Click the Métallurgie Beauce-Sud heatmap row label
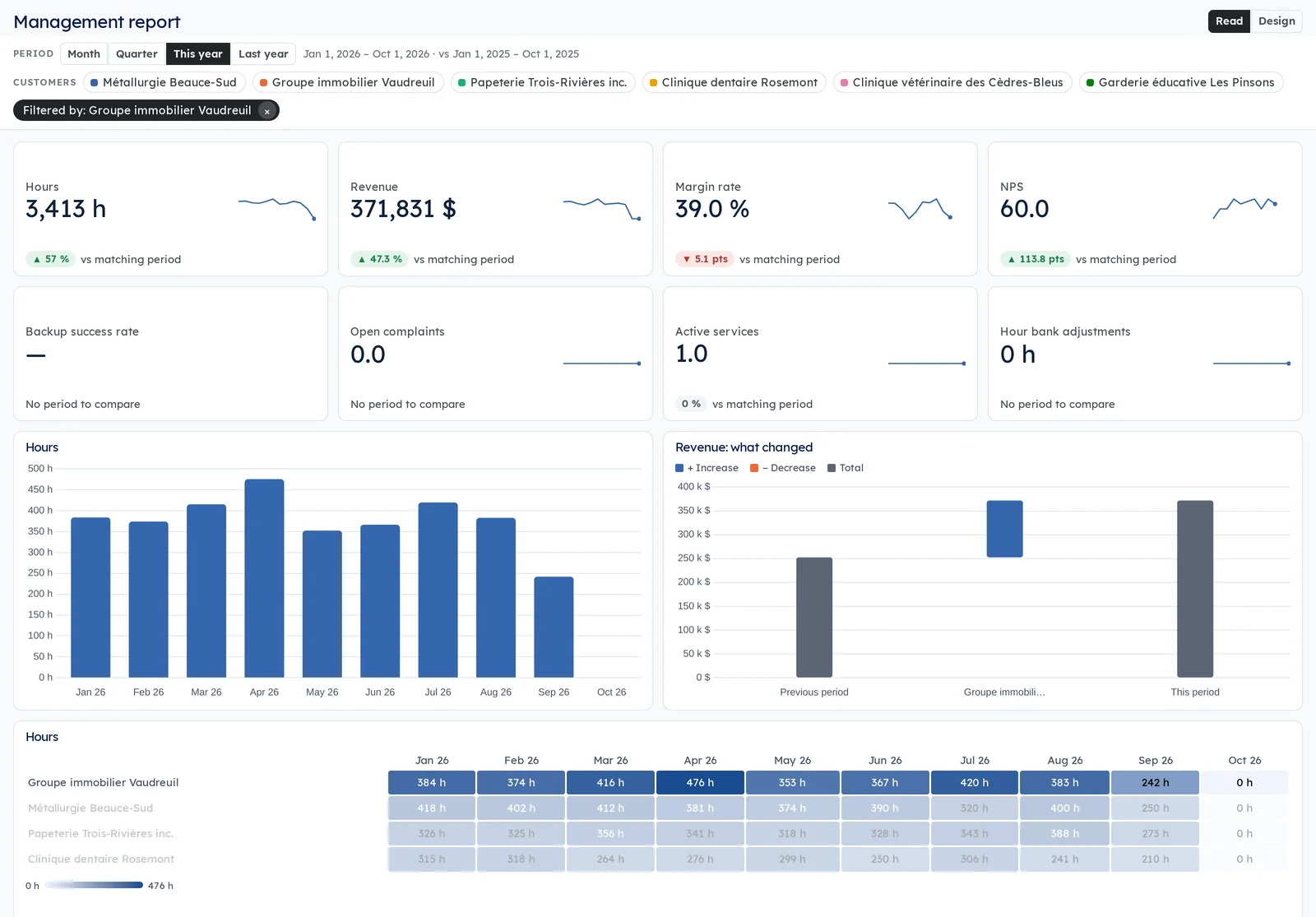The height and width of the screenshot is (917, 1316). (90, 808)
